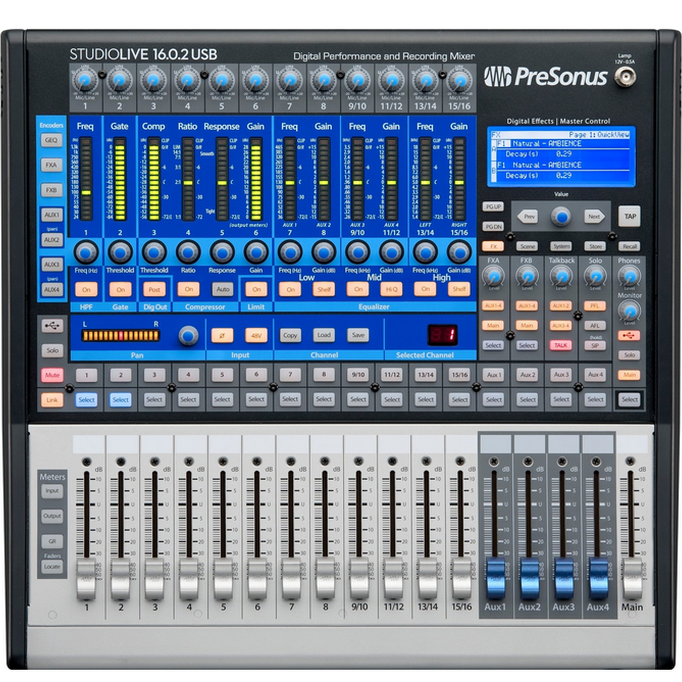Toggle the Mute mode button

coord(52,375)
